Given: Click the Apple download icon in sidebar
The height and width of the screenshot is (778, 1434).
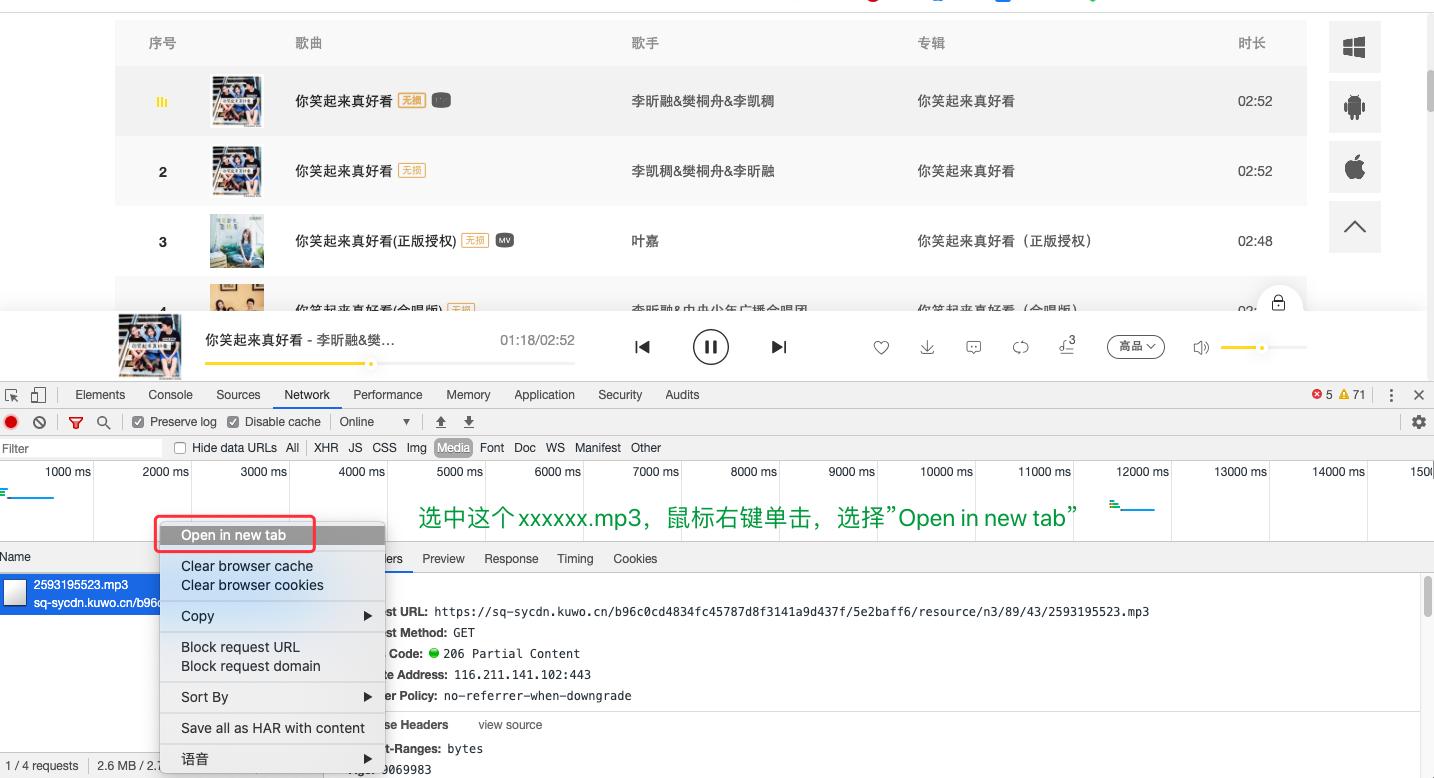Looking at the screenshot, I should pyautogui.click(x=1354, y=167).
